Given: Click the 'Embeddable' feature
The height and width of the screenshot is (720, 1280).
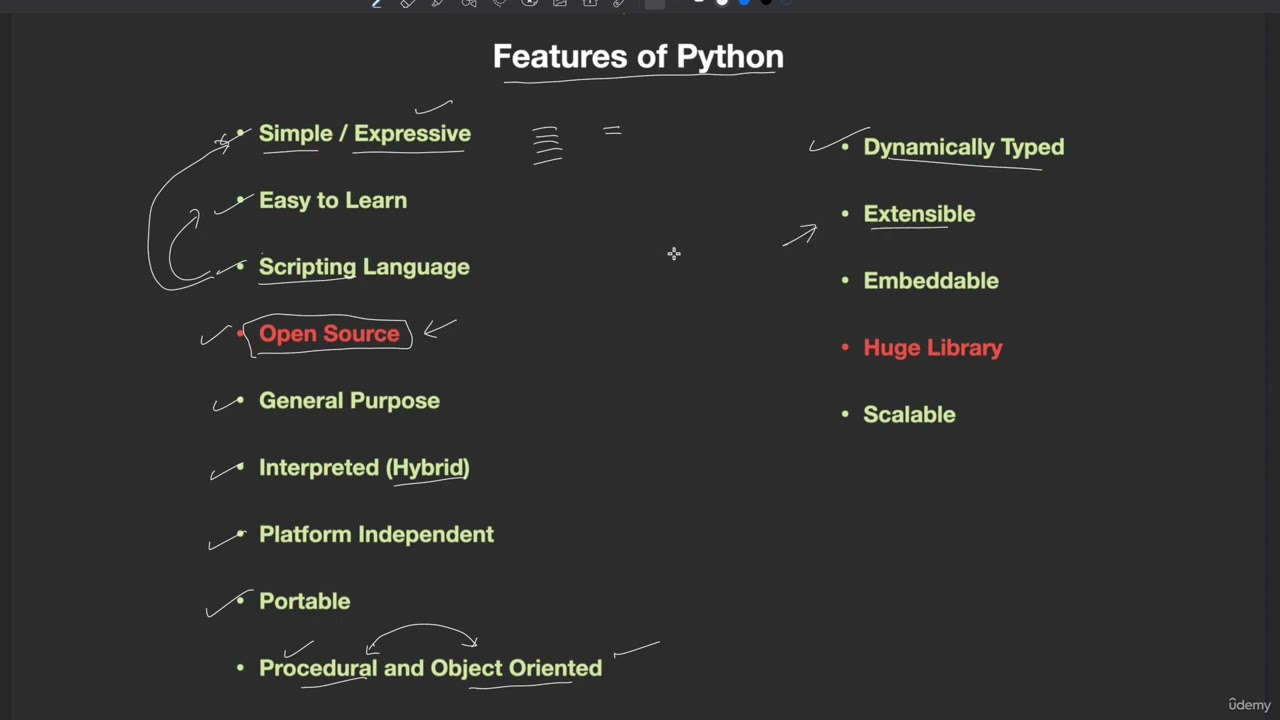Looking at the screenshot, I should click(x=931, y=281).
